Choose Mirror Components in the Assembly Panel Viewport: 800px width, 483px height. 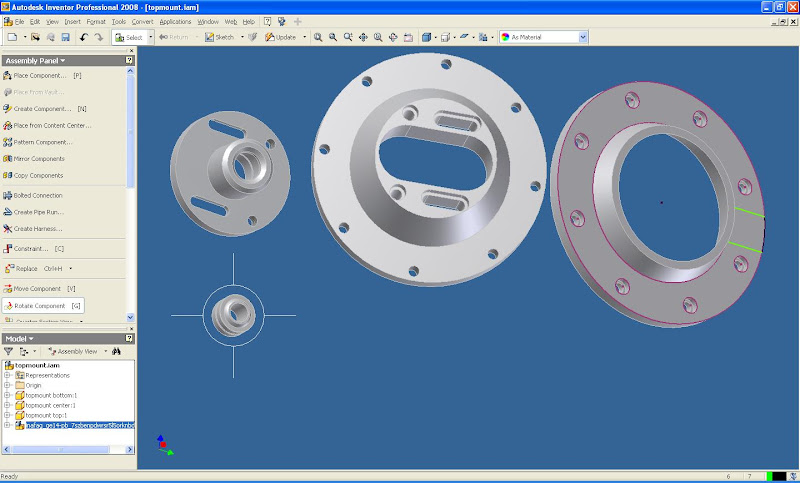point(40,159)
